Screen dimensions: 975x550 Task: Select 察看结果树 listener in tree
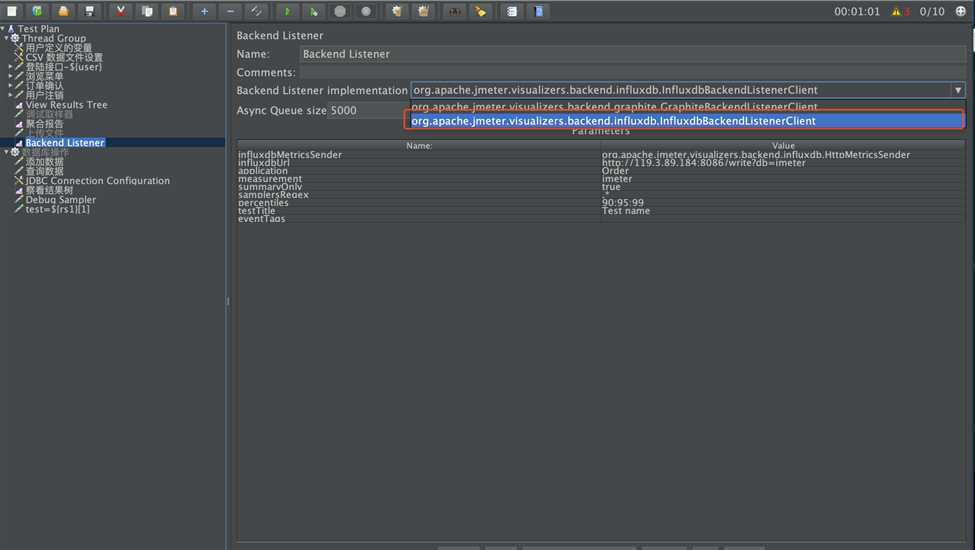pyautogui.click(x=49, y=190)
